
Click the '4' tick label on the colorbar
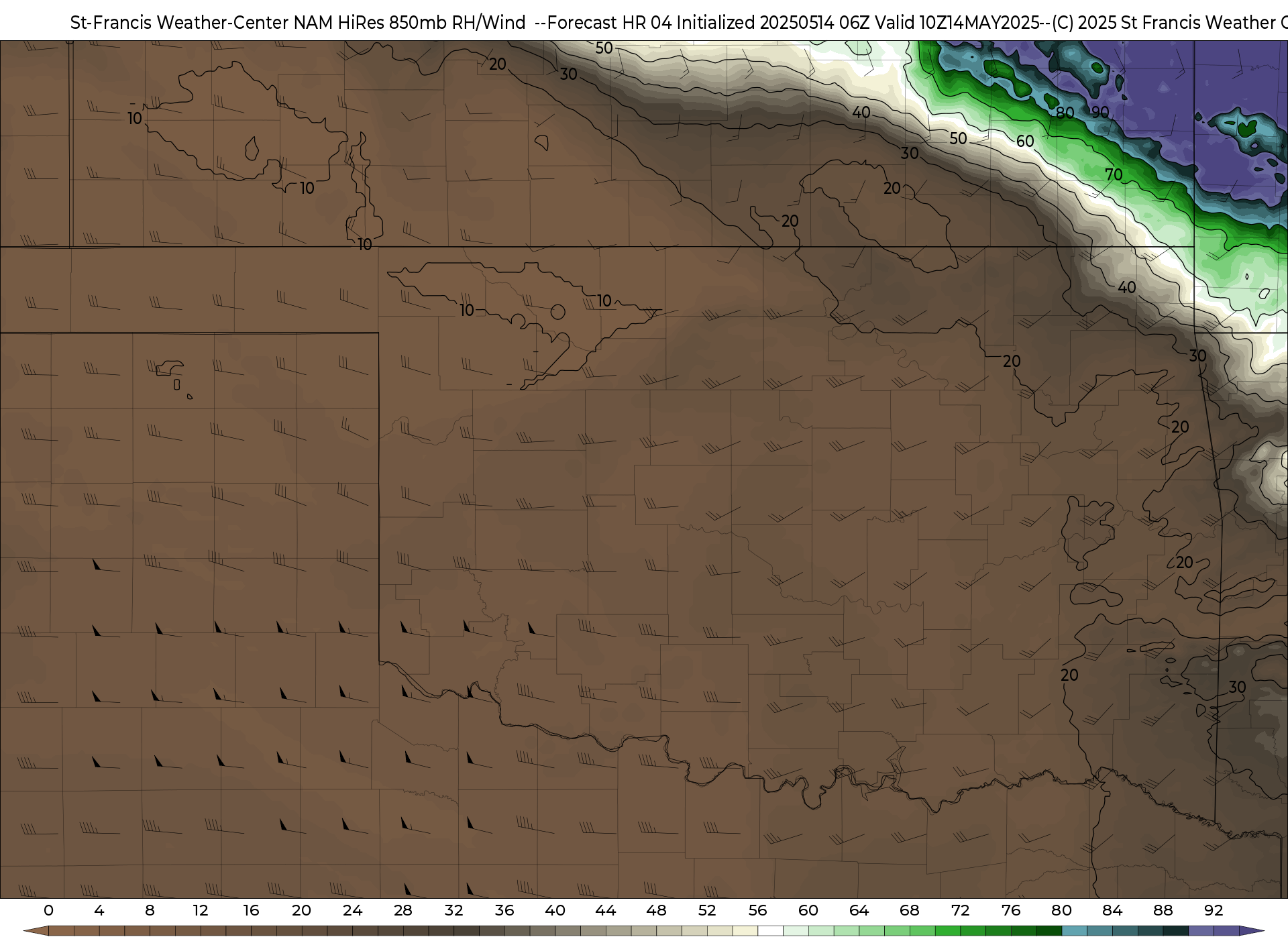coord(99,910)
